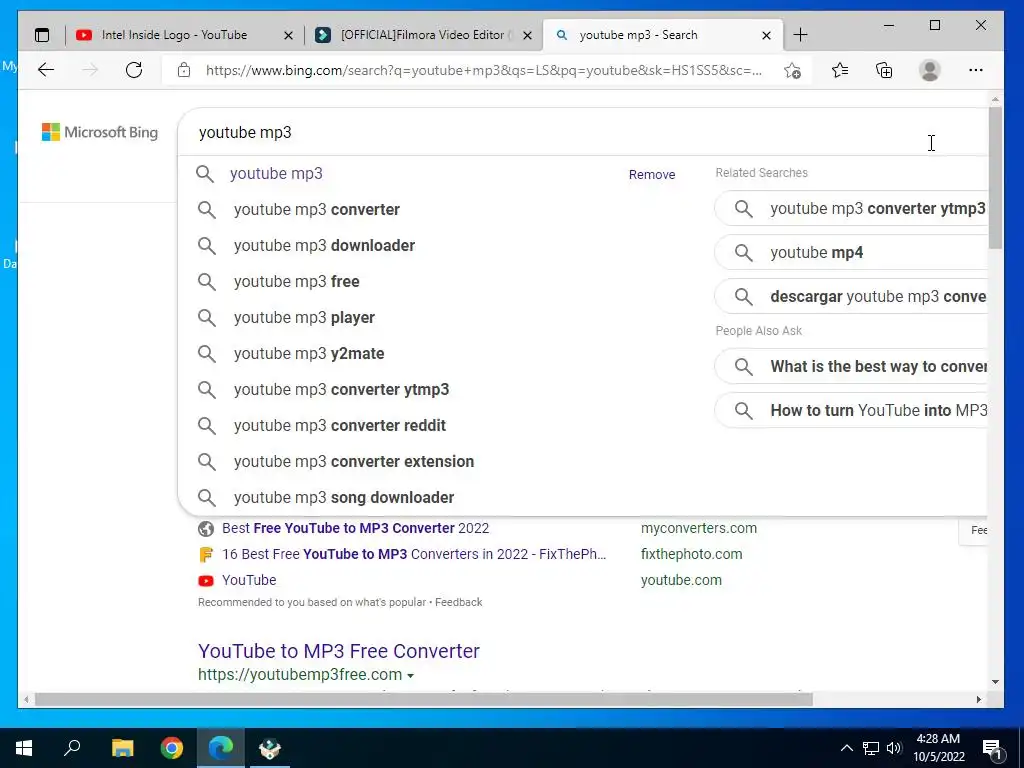
Task: Click the Microsoft Bing logo
Action: (x=100, y=133)
